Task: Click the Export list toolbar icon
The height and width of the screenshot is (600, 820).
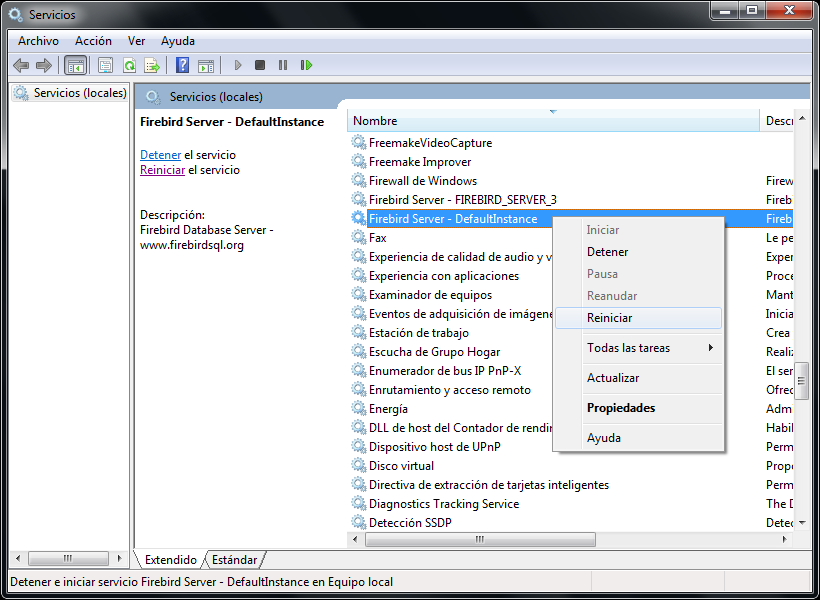Action: point(152,65)
